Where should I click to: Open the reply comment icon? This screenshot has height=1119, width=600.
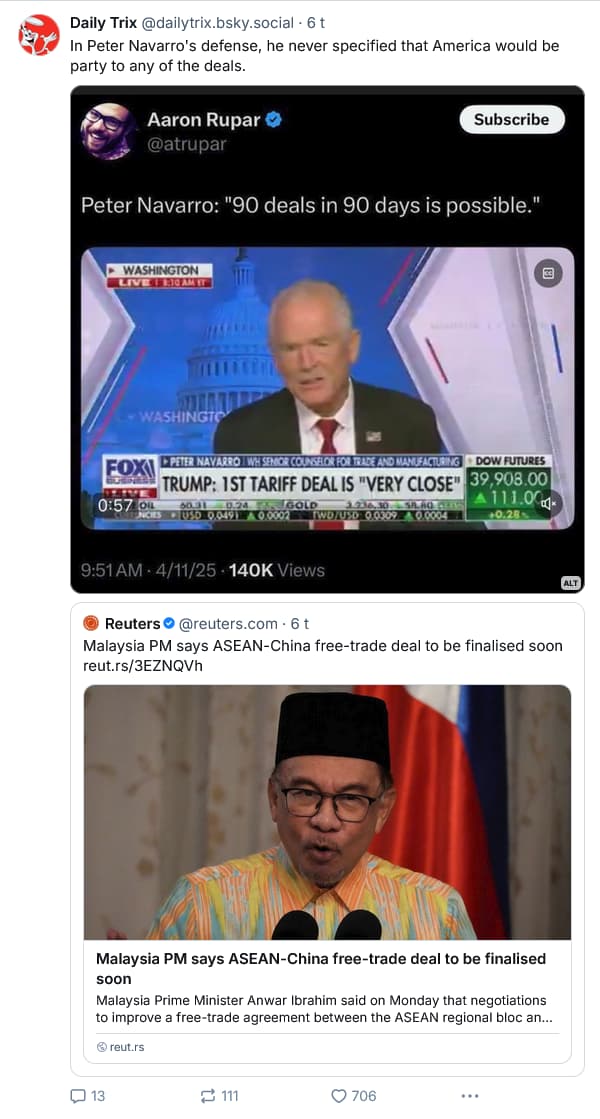point(78,1095)
